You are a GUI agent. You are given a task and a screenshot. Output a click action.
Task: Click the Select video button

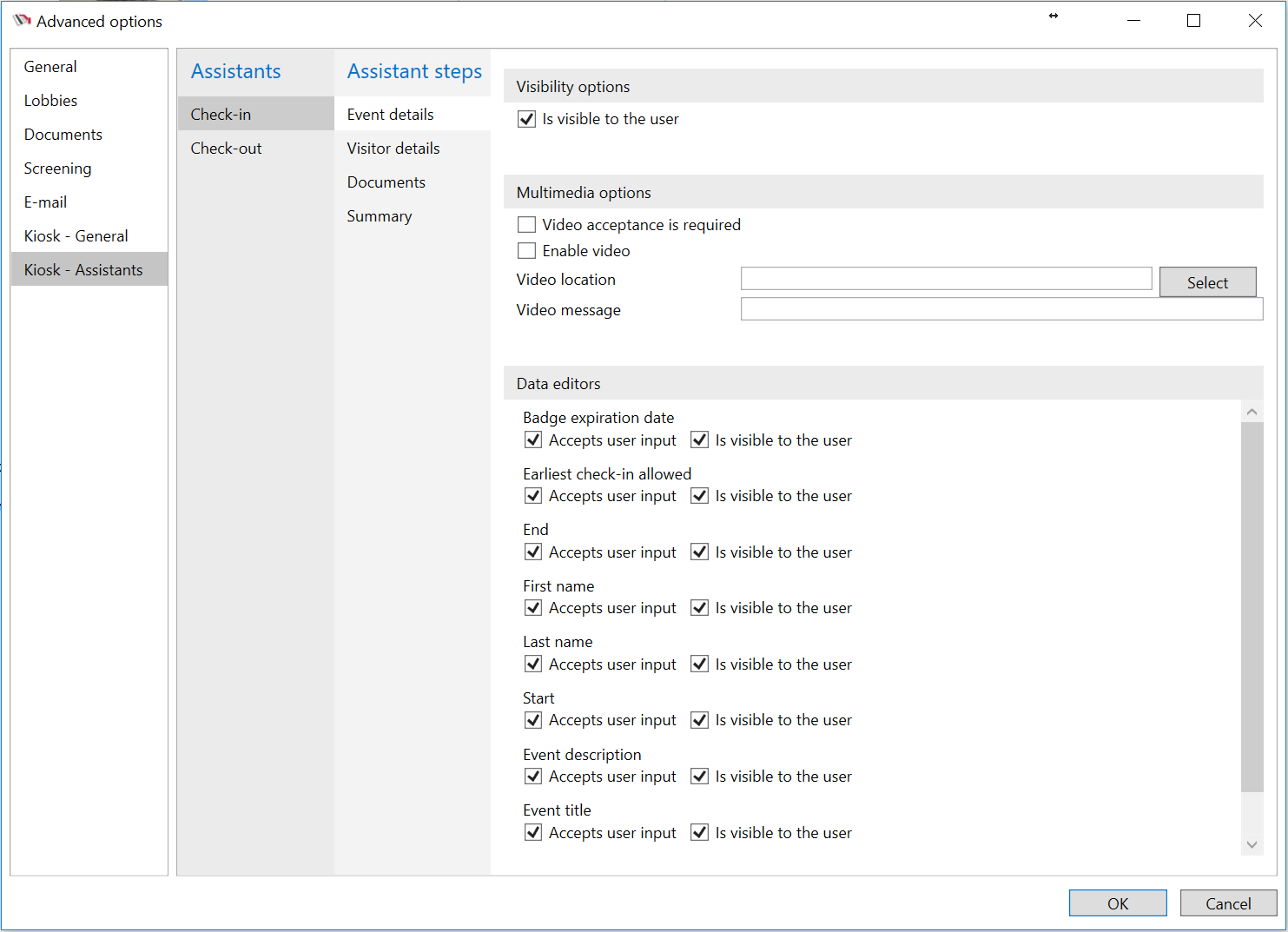pyautogui.click(x=1207, y=282)
